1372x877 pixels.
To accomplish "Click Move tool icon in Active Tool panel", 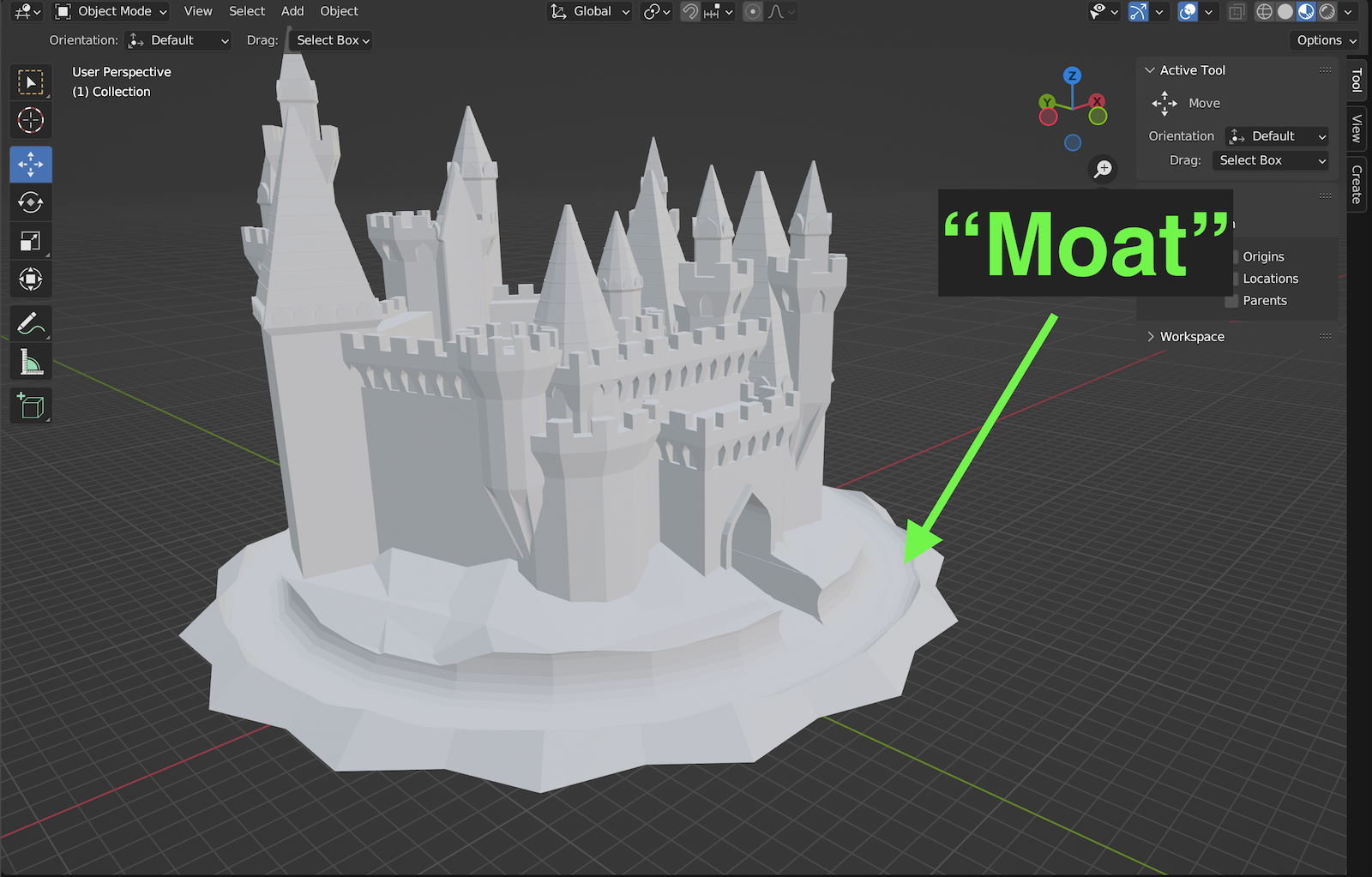I will click(1164, 103).
